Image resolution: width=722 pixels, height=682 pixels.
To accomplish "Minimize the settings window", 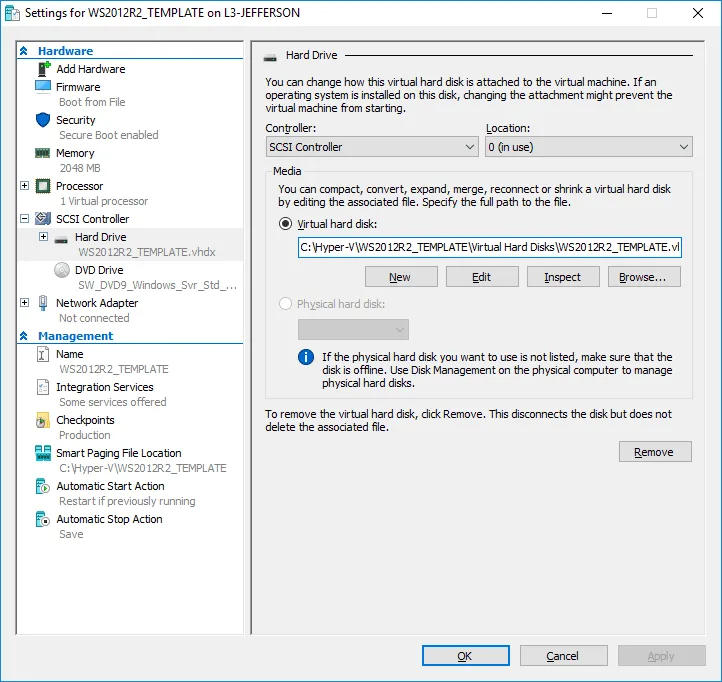I will [x=607, y=13].
